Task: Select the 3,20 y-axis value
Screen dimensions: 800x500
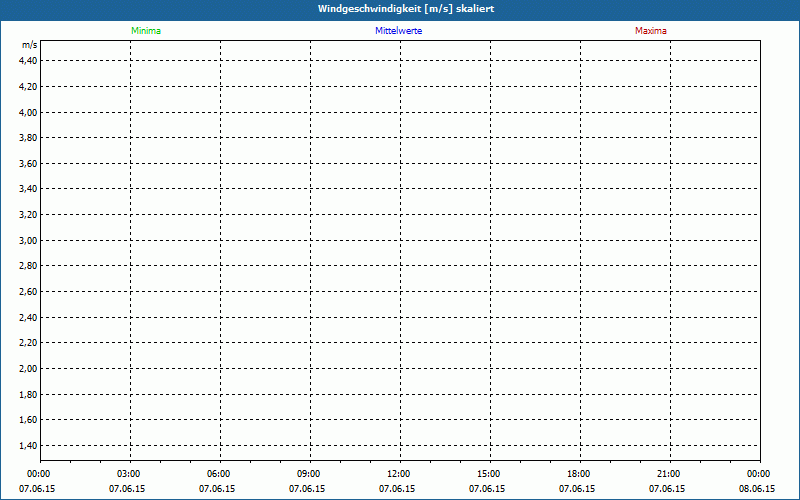Action: click(x=29, y=215)
